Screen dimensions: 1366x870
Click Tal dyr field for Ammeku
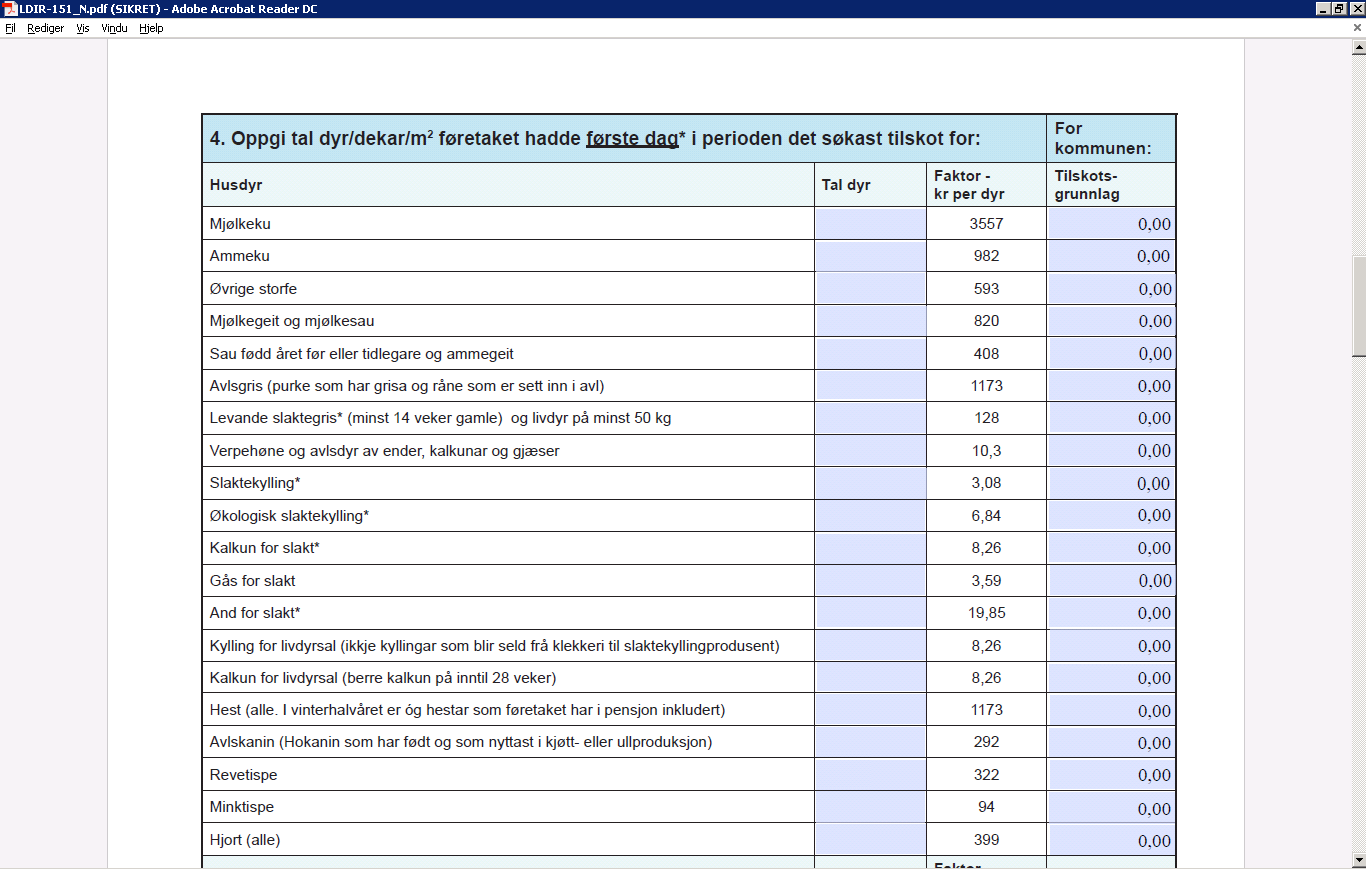[870, 256]
